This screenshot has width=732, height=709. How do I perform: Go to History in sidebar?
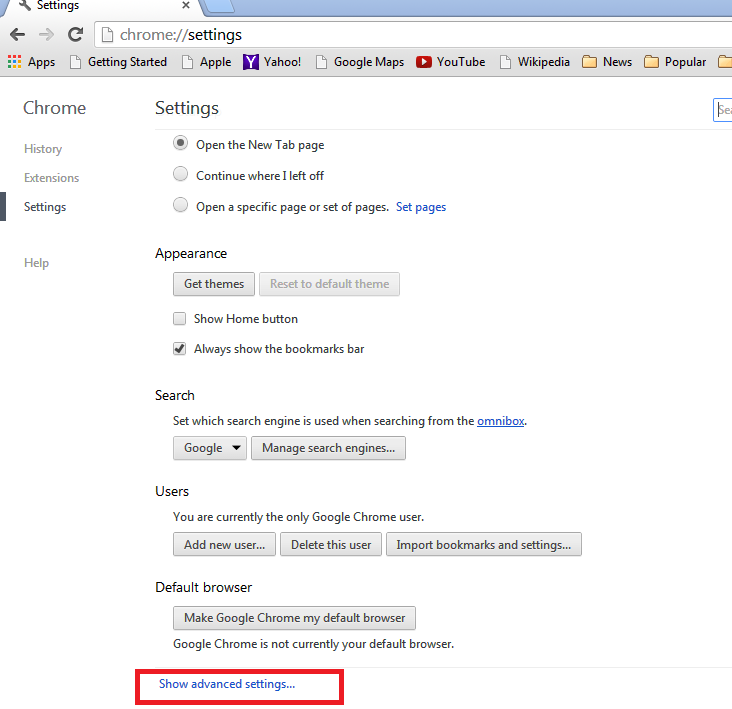click(43, 149)
